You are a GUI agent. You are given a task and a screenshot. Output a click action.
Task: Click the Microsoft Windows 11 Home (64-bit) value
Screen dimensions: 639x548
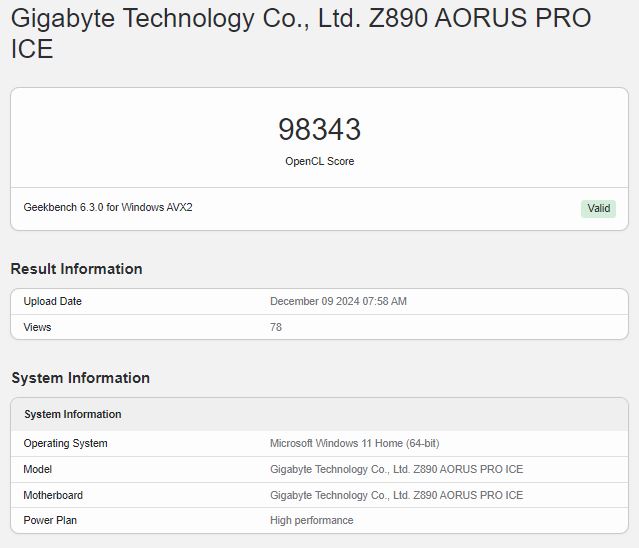355,443
